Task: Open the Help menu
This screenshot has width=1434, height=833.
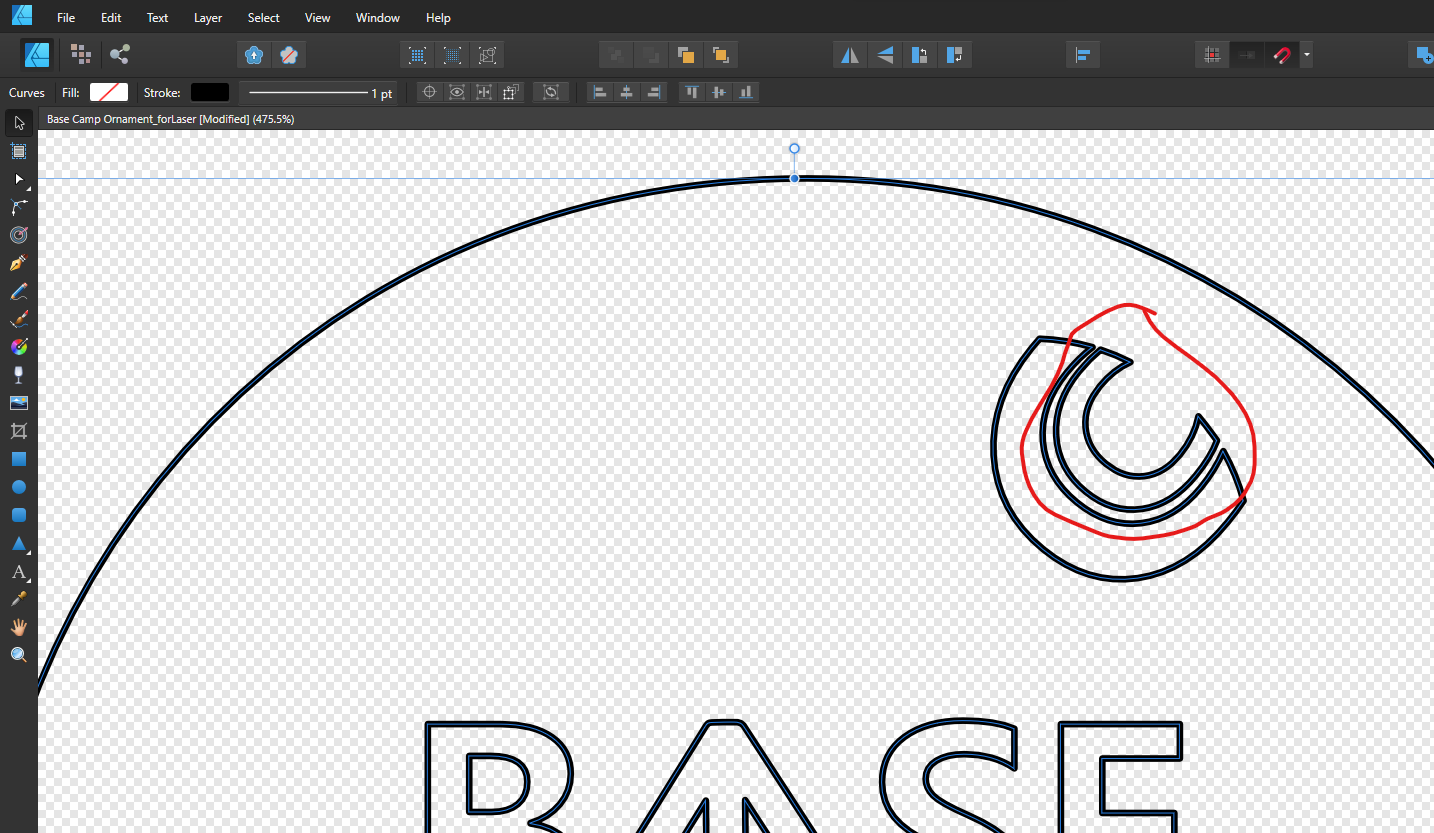Action: pyautogui.click(x=438, y=18)
